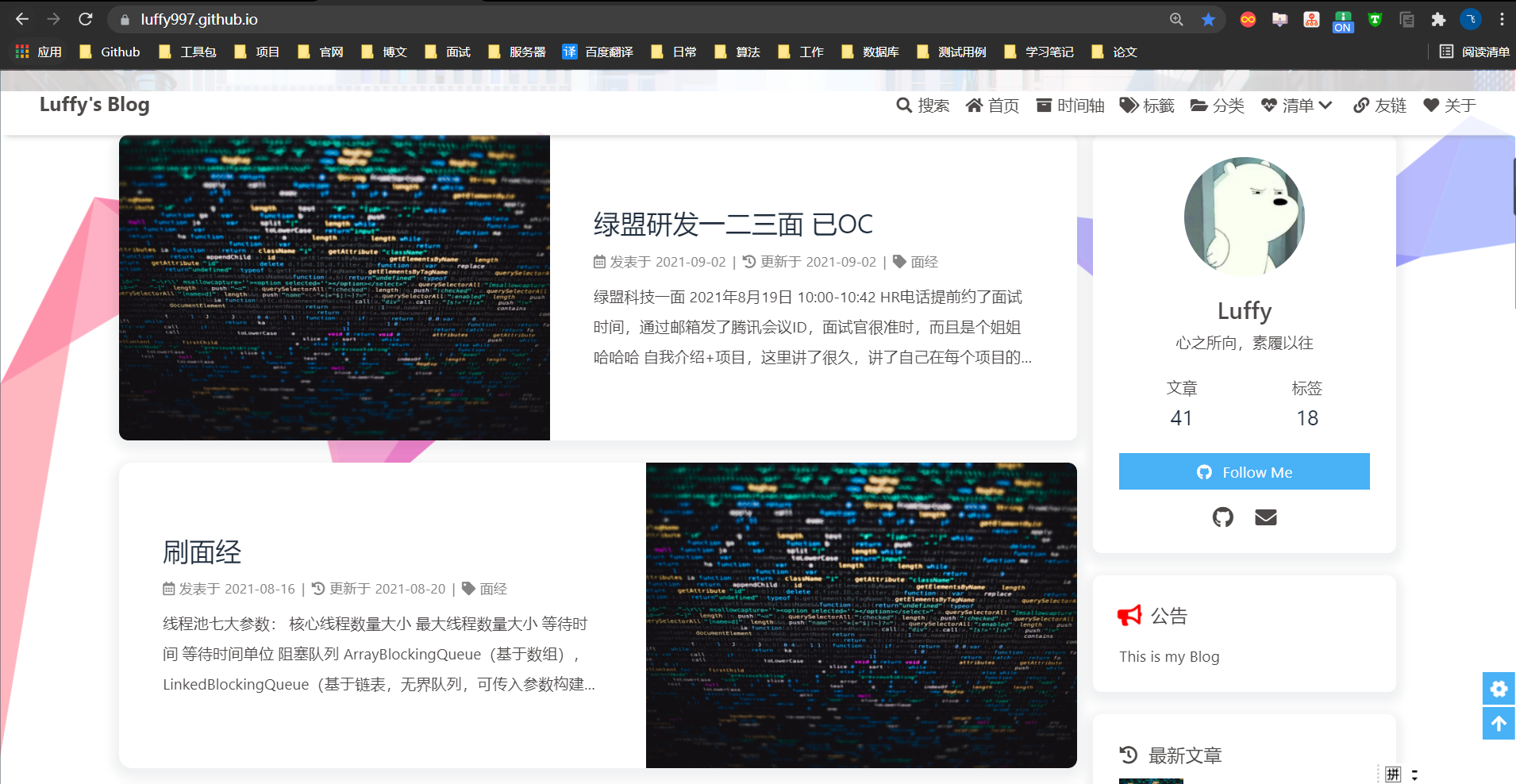Click the email envelope icon
Image resolution: width=1516 pixels, height=784 pixels.
1266,517
